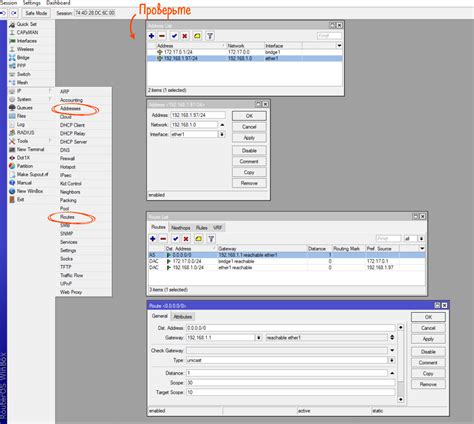This screenshot has width=474, height=424.
Task: Open New Terminal from the sidebar
Action: click(x=30, y=149)
